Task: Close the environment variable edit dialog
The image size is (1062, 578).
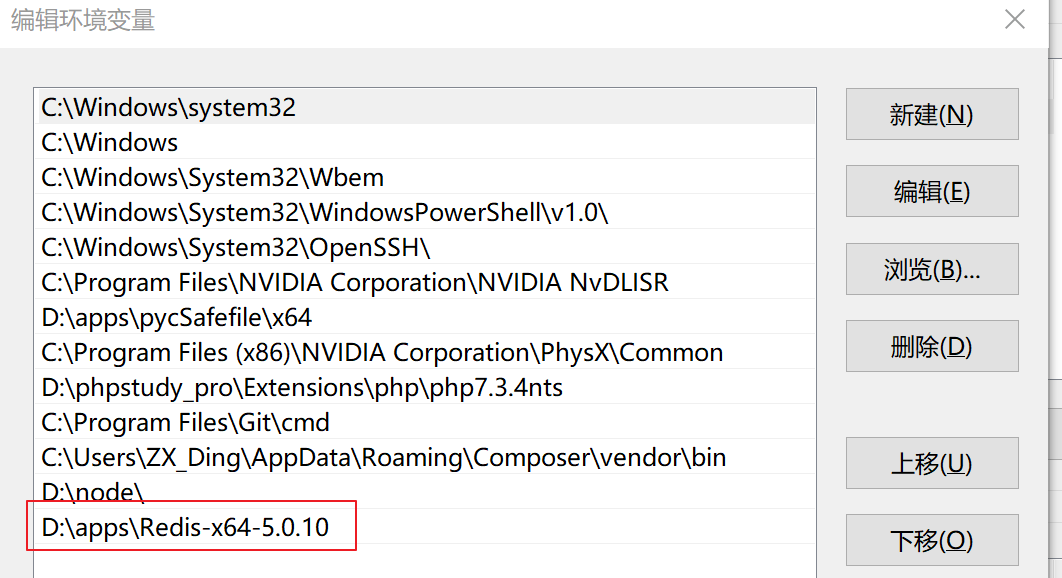Action: [x=1015, y=20]
